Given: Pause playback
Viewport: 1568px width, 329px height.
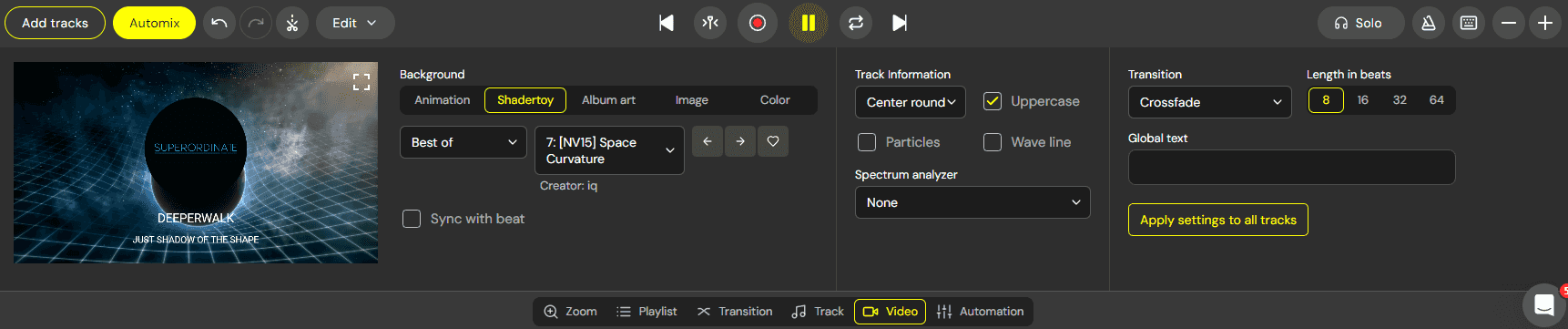Looking at the screenshot, I should pyautogui.click(x=808, y=23).
